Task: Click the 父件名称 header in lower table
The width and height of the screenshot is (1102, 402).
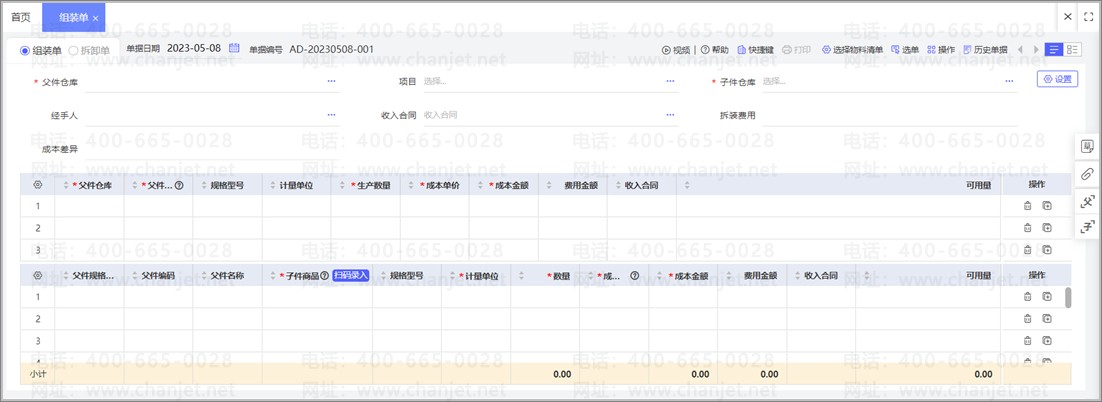Action: [227, 275]
